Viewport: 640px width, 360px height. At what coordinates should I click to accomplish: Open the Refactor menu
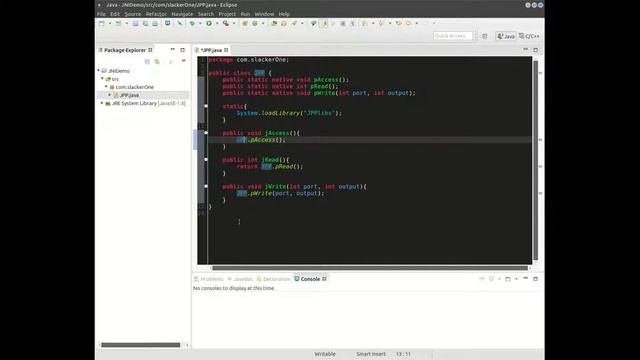coord(156,14)
